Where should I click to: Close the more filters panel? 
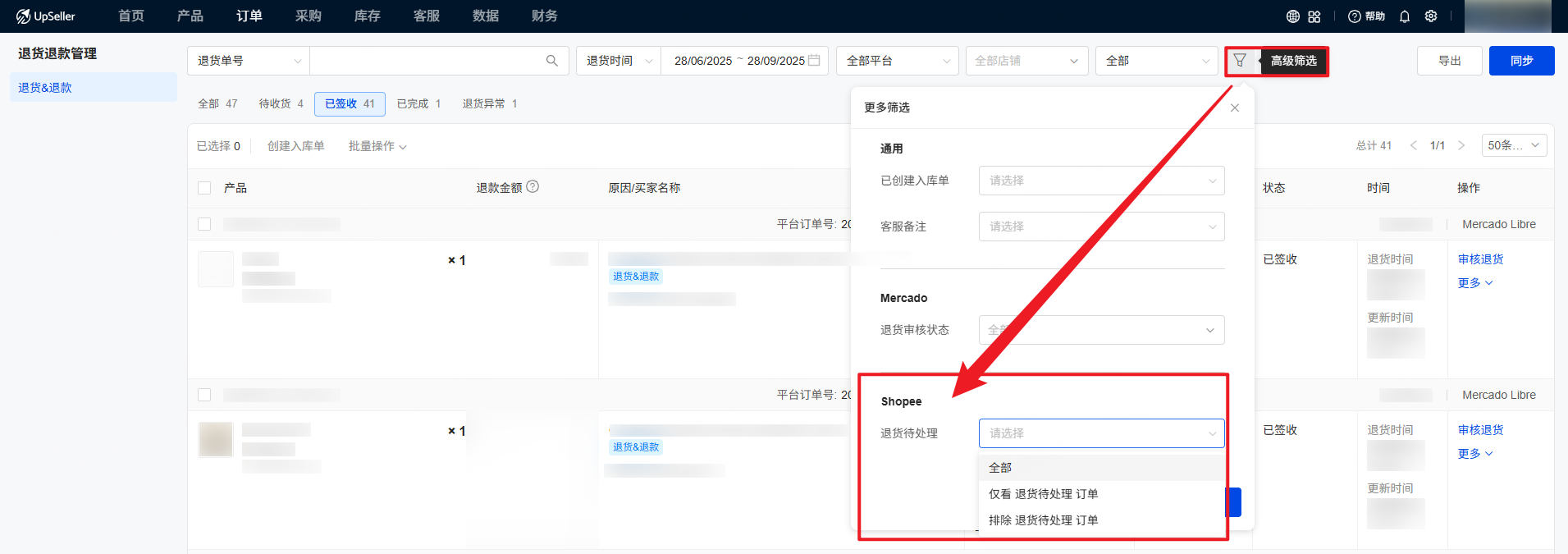(1235, 108)
